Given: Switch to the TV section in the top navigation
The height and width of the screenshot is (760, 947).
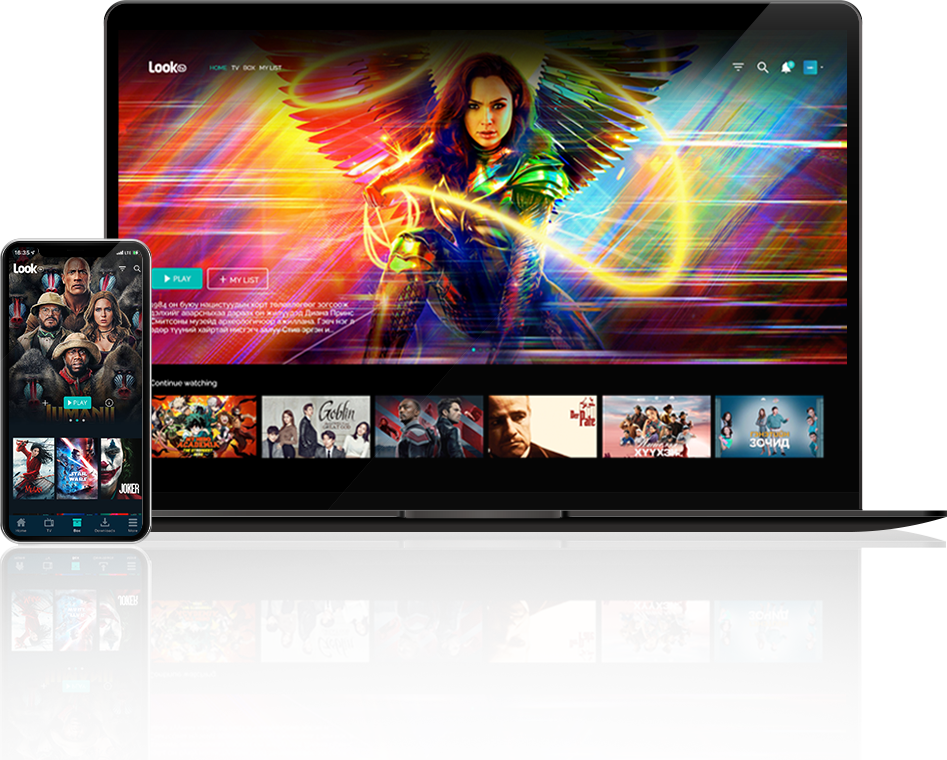Looking at the screenshot, I should tap(235, 68).
